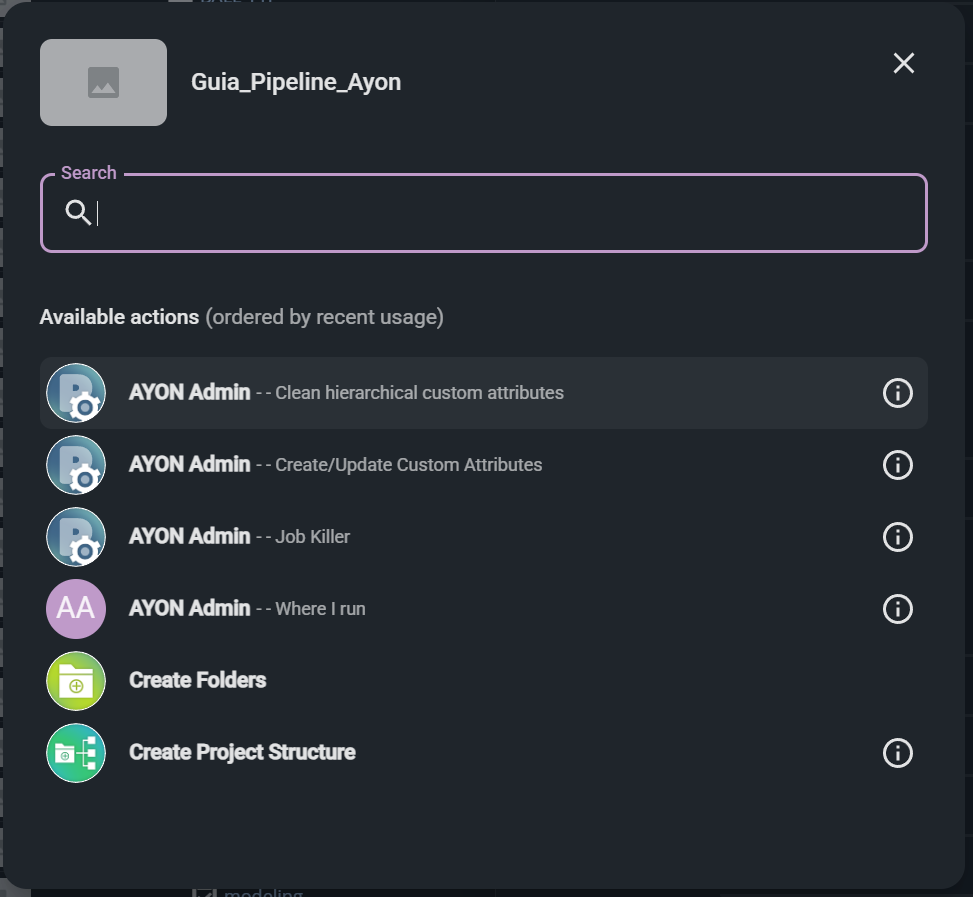Screen dimensions: 973x897
Task: Show info for Clean hierarchical custom attributes
Action: point(897,393)
